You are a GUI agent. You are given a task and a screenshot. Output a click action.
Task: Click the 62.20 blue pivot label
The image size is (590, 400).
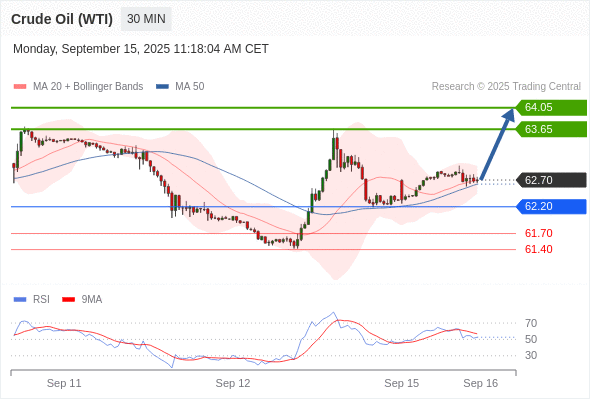tap(551, 207)
